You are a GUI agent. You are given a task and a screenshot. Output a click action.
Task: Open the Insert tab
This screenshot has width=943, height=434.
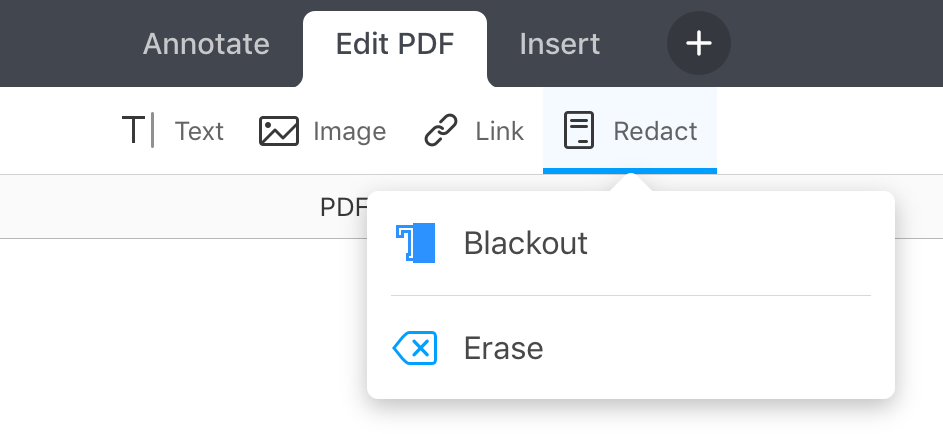[560, 44]
